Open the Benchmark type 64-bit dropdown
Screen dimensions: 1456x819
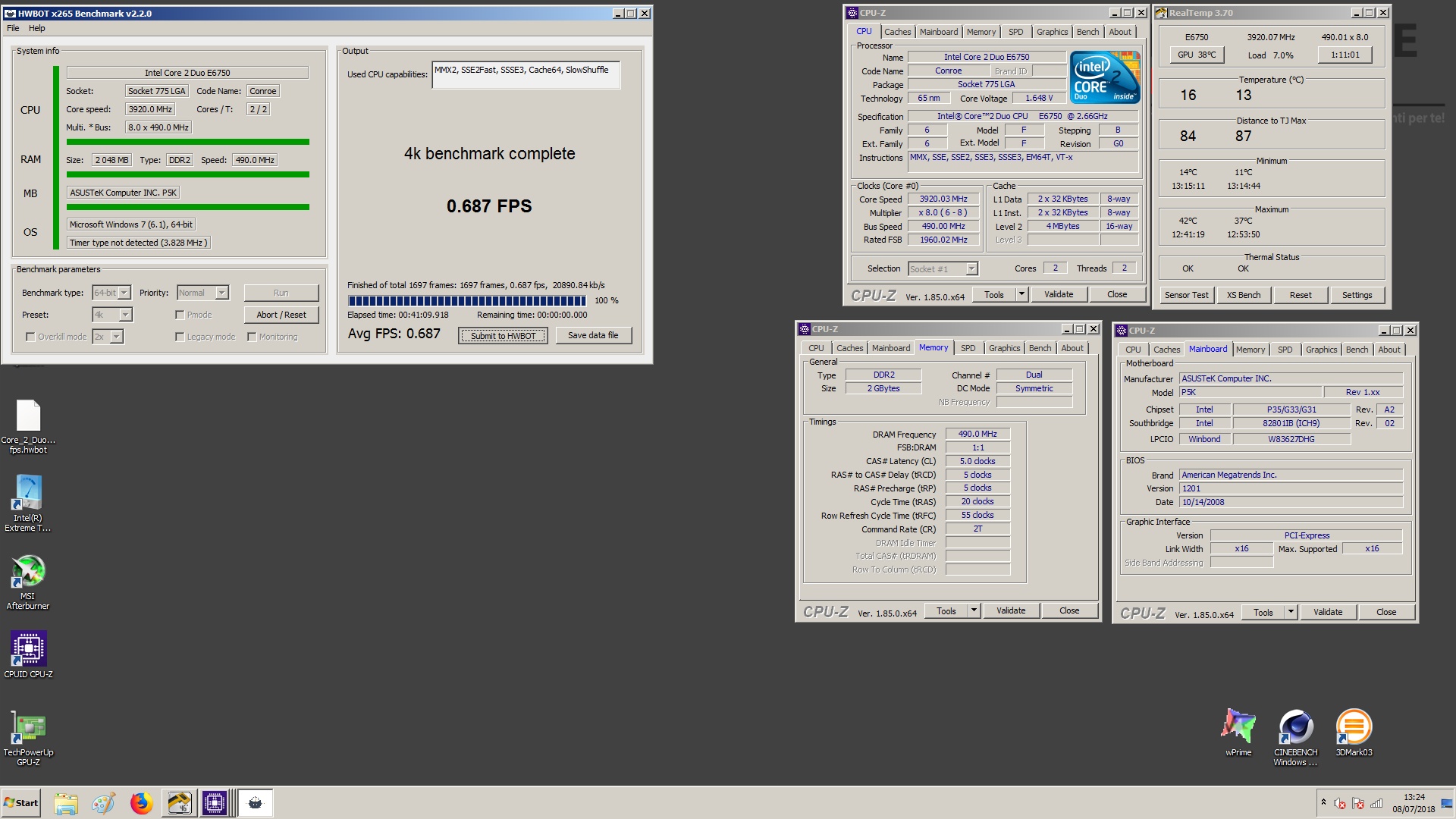124,293
